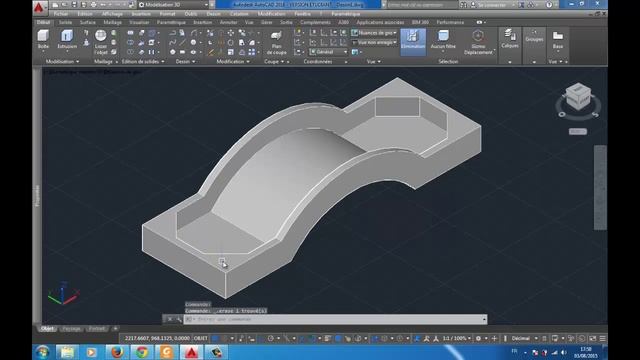Switch to the Annoter ribbon tab
This screenshot has width=640, height=360.
[229, 22]
